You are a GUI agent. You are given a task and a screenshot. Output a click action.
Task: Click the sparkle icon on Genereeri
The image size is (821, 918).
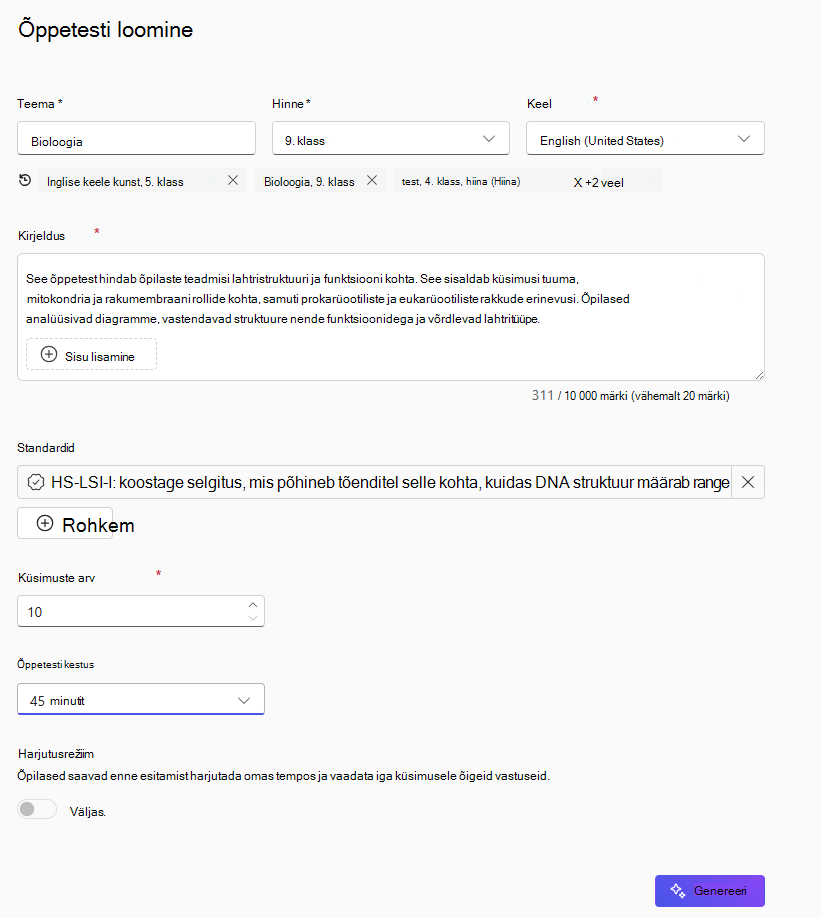(x=678, y=890)
